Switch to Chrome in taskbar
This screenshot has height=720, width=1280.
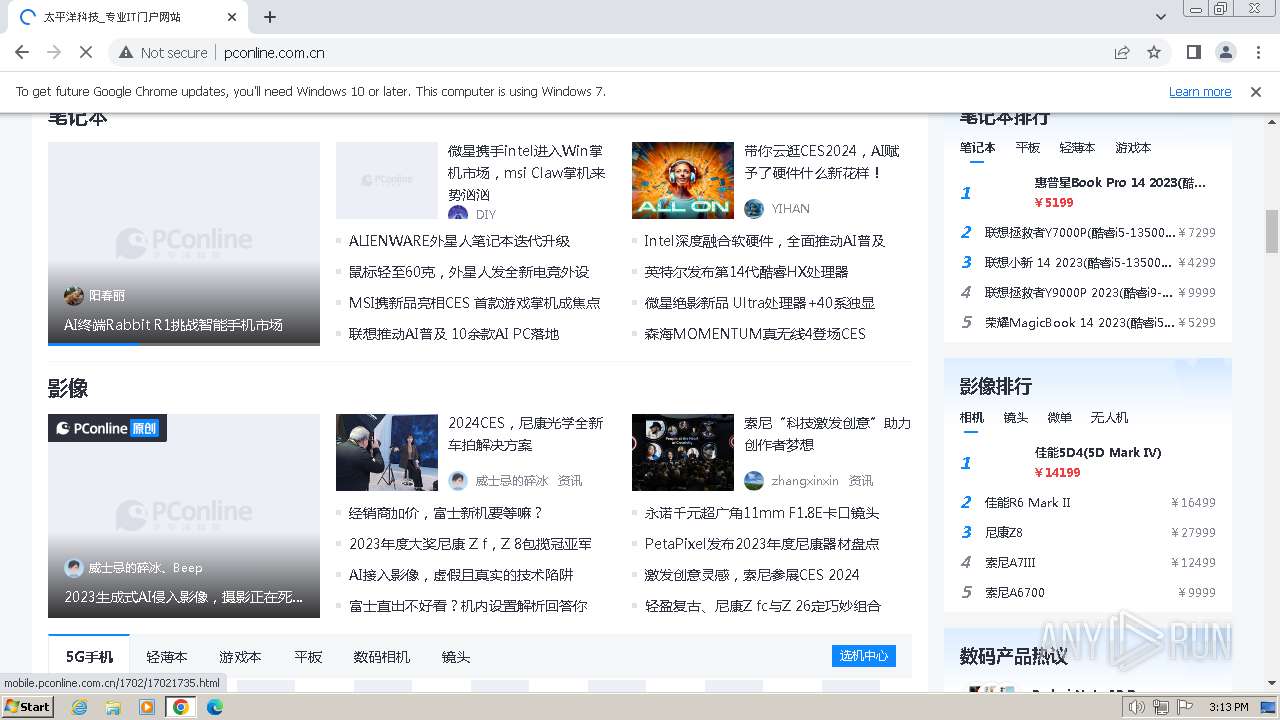[181, 707]
